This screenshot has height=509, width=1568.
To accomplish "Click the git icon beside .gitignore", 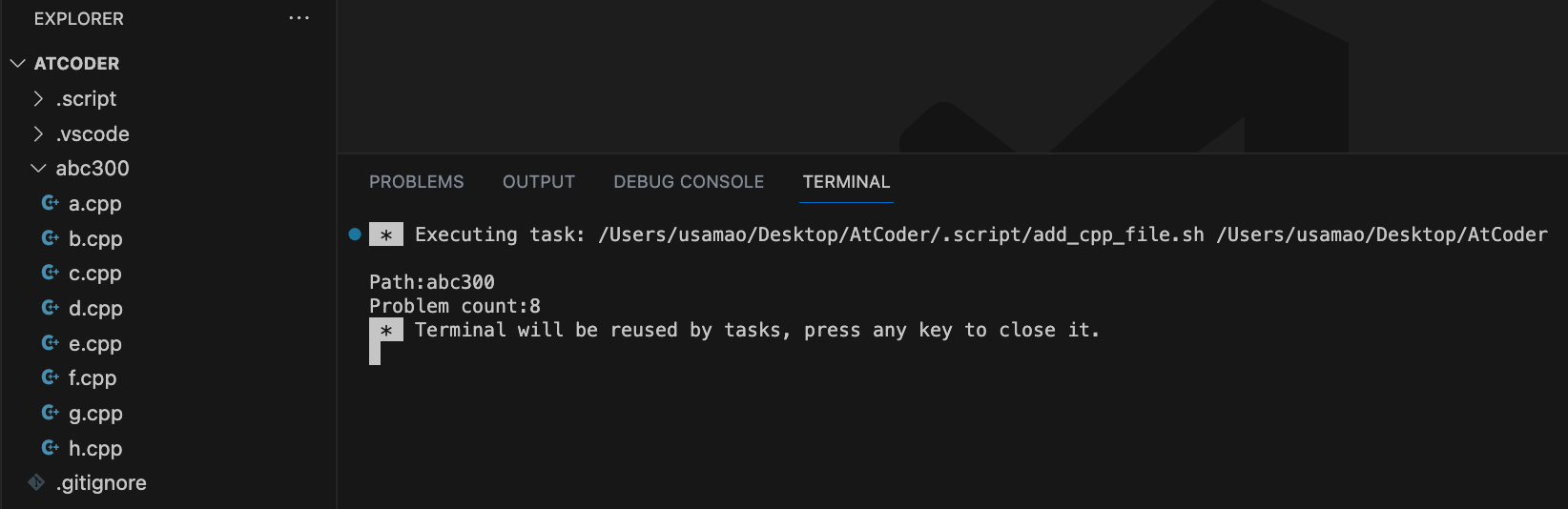I will 36,482.
